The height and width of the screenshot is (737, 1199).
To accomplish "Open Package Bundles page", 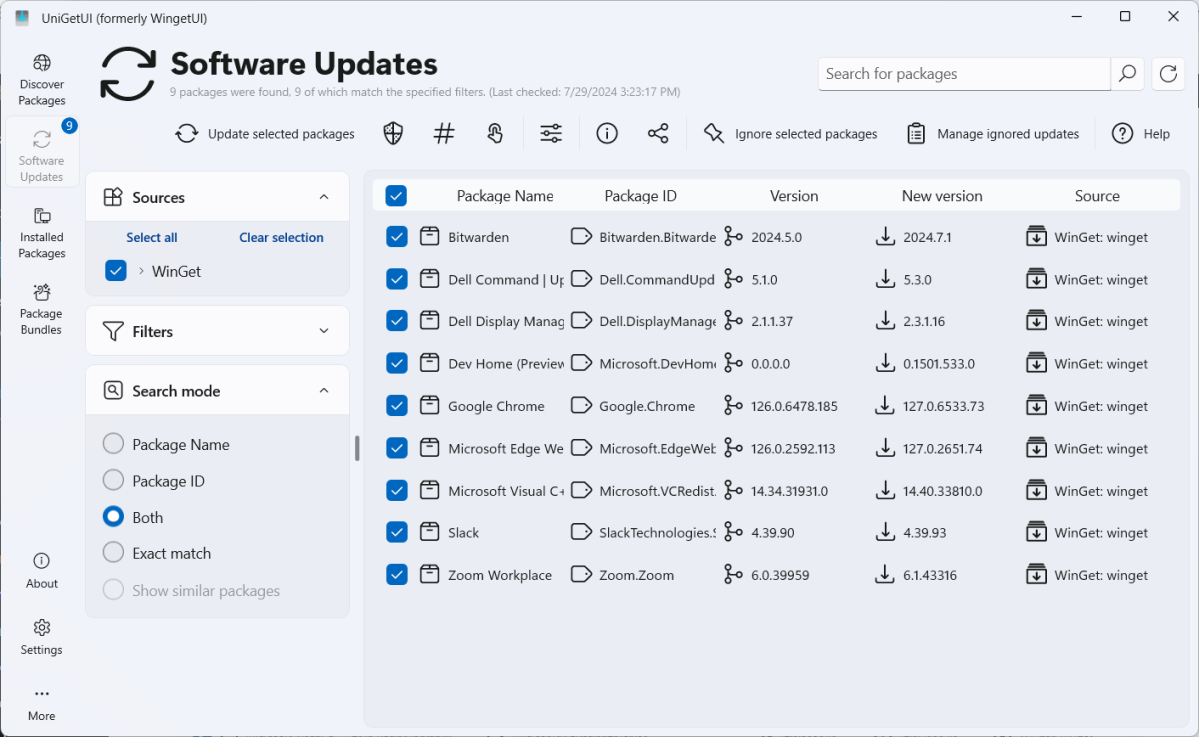I will coord(42,309).
